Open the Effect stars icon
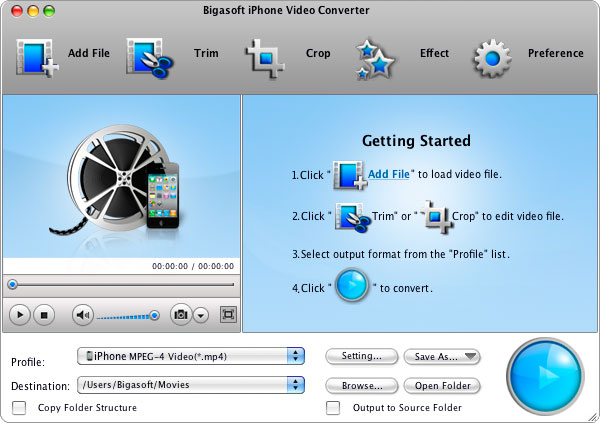This screenshot has height=423, width=600. 375,59
